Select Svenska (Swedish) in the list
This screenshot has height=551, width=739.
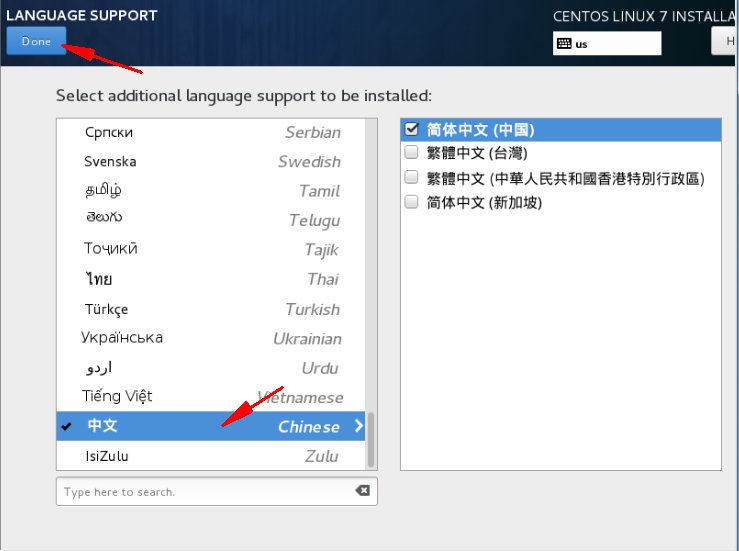click(211, 162)
